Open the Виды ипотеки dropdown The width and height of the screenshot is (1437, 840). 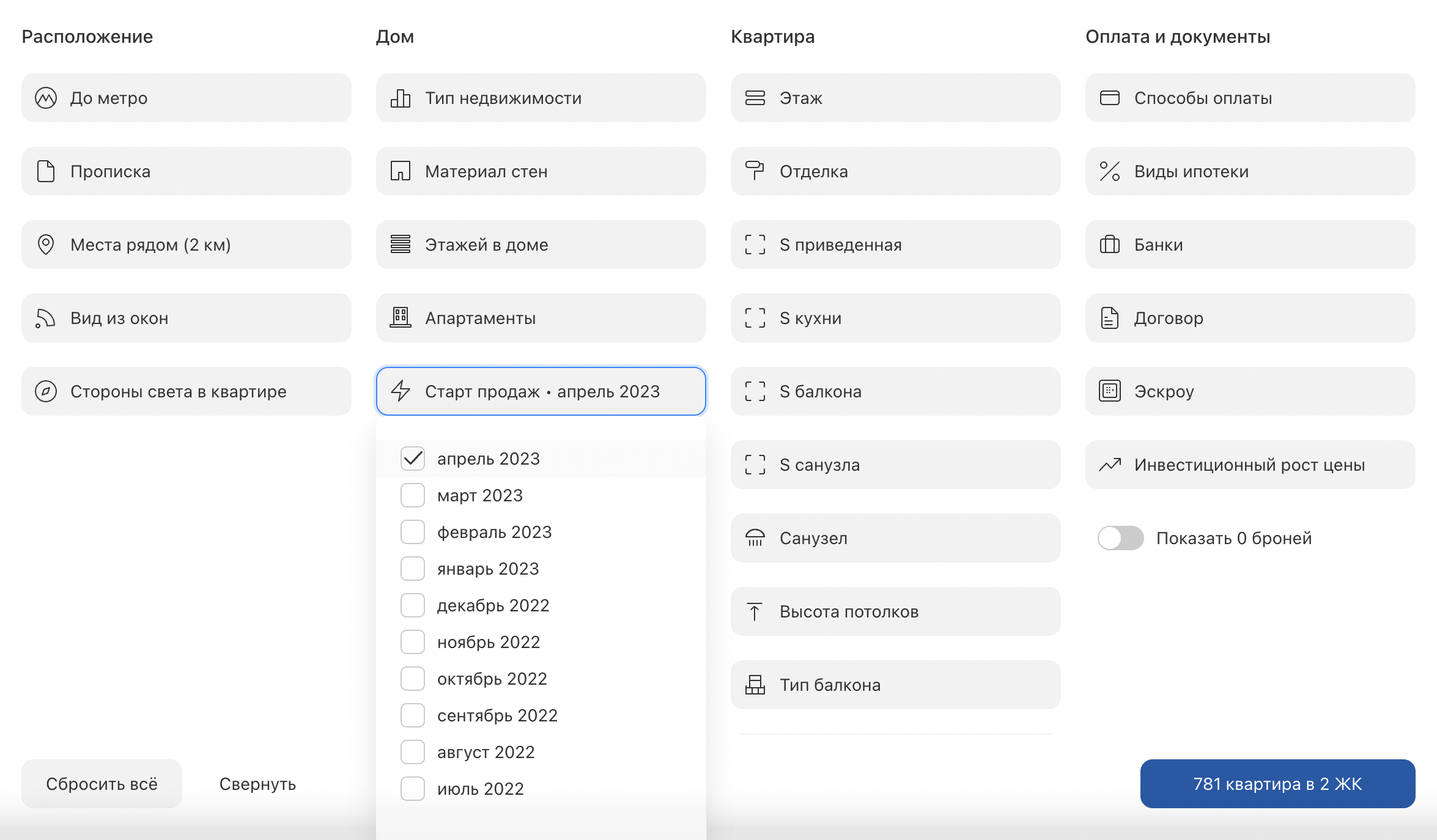(1250, 171)
